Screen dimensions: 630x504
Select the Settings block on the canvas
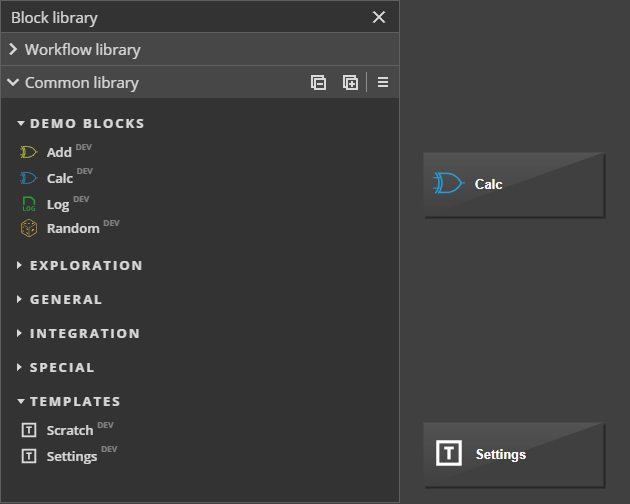514,454
